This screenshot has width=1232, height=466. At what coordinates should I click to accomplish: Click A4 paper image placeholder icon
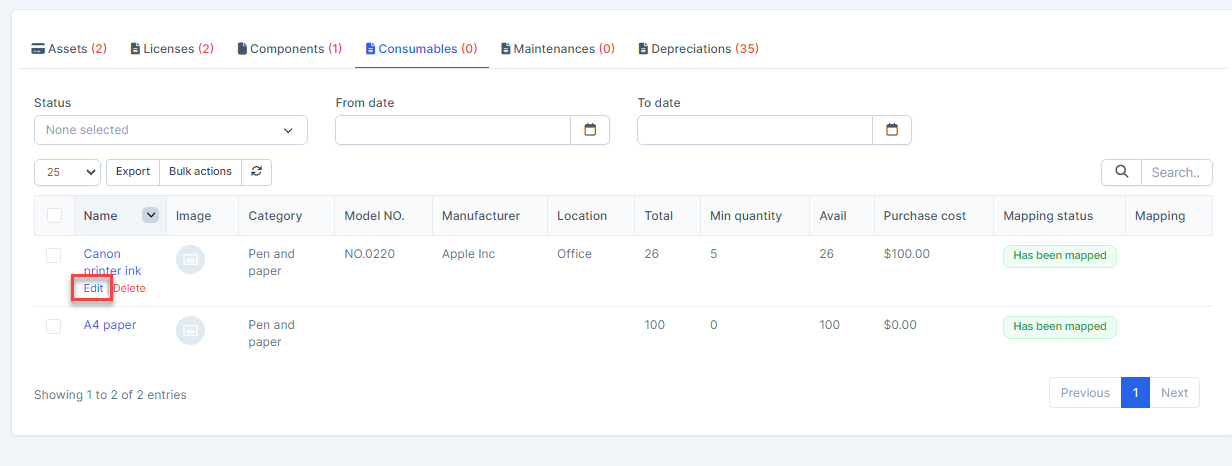(x=190, y=330)
